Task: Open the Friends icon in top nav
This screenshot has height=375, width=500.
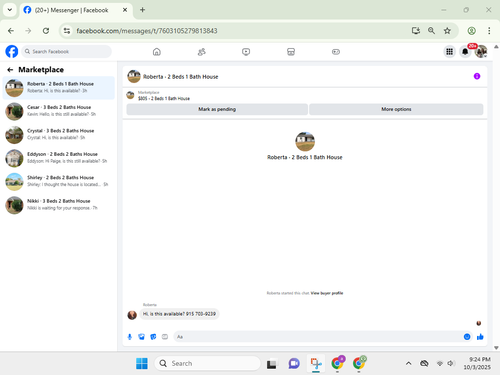Action: (202, 52)
